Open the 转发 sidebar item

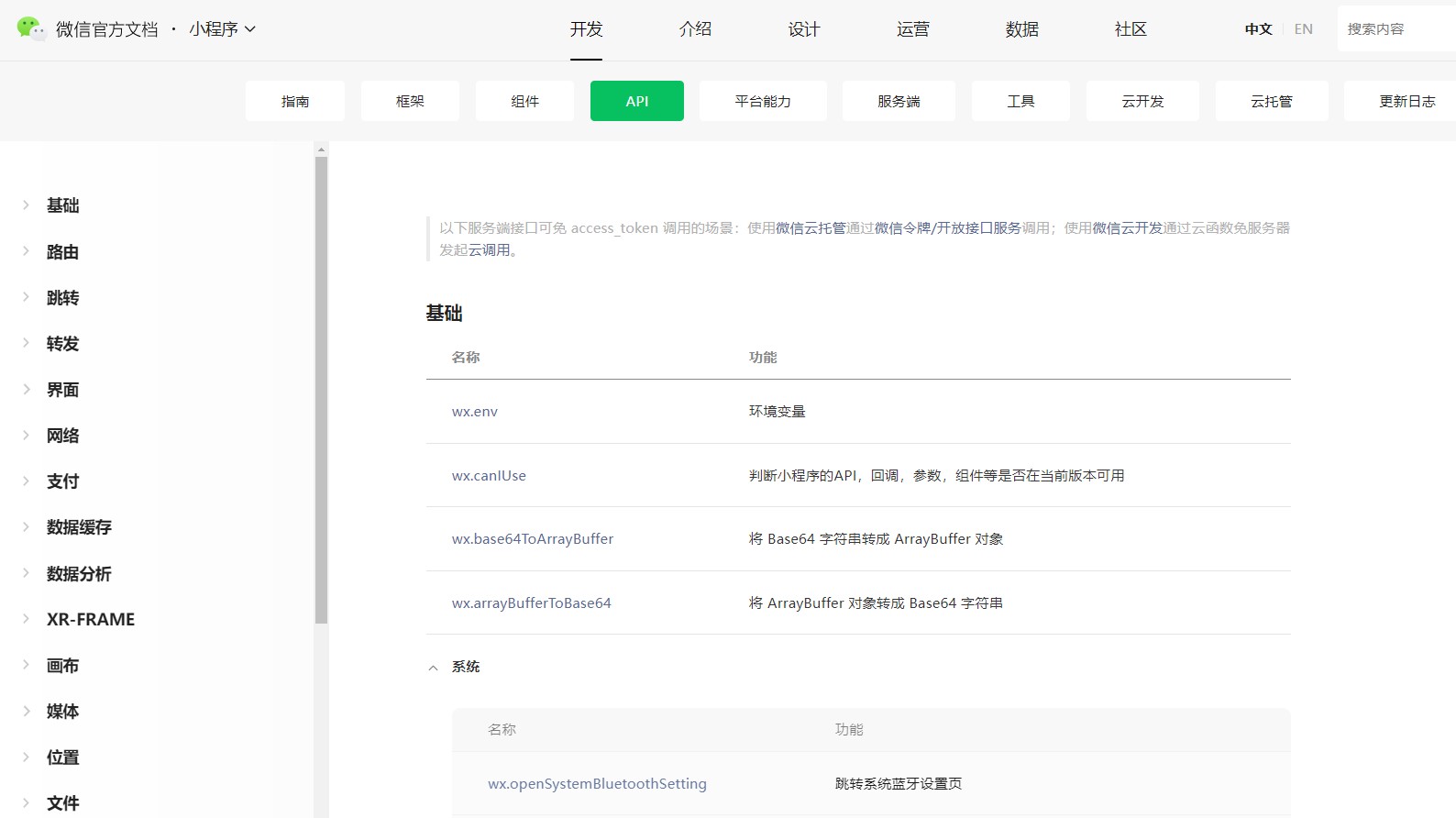click(63, 343)
